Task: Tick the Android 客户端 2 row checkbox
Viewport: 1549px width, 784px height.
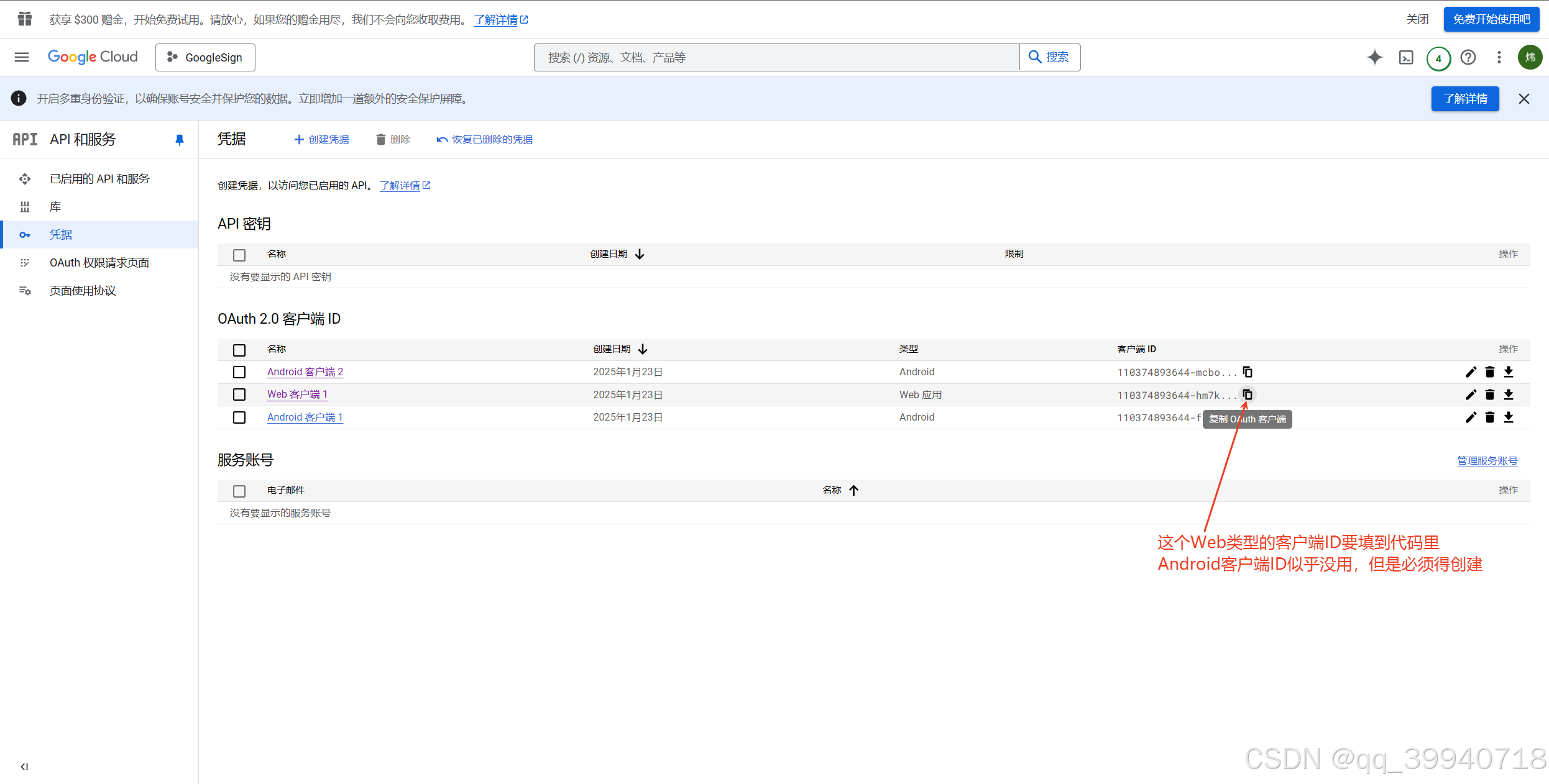Action: (239, 372)
